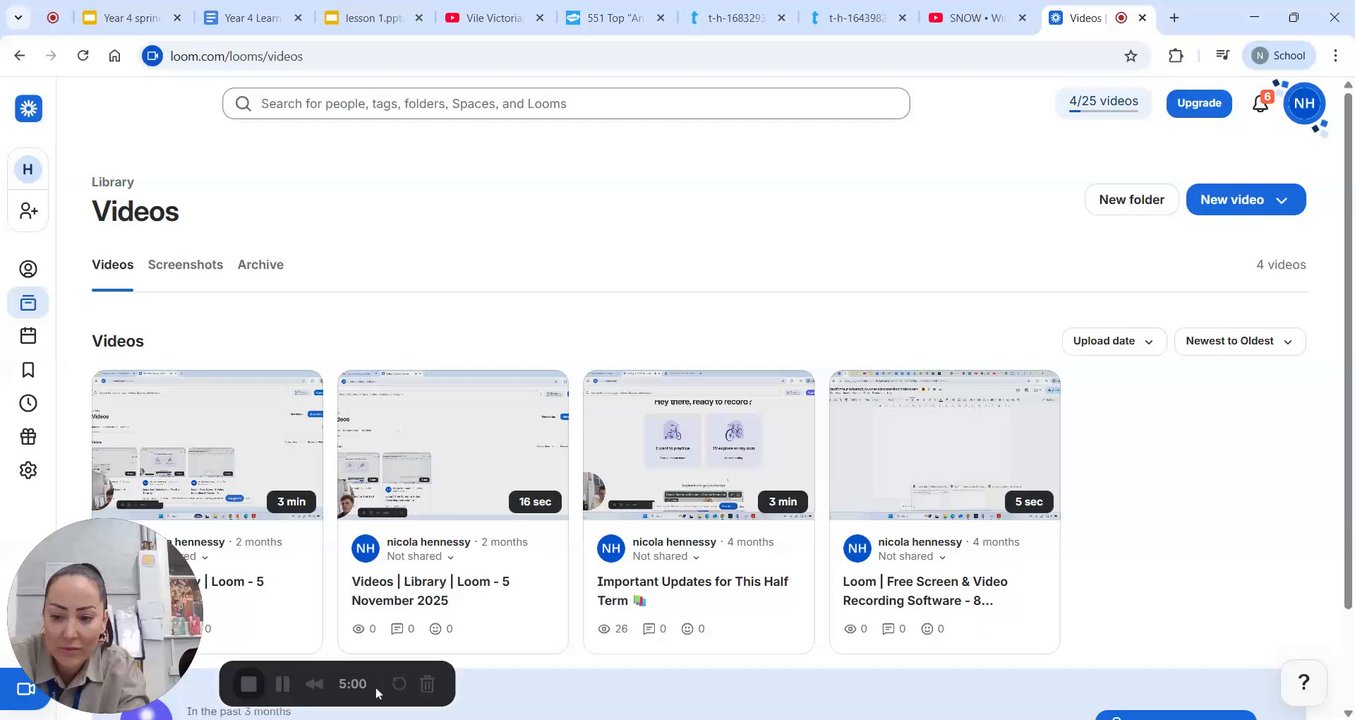Switch to the Screenshots tab
The height and width of the screenshot is (720, 1355).
185,265
